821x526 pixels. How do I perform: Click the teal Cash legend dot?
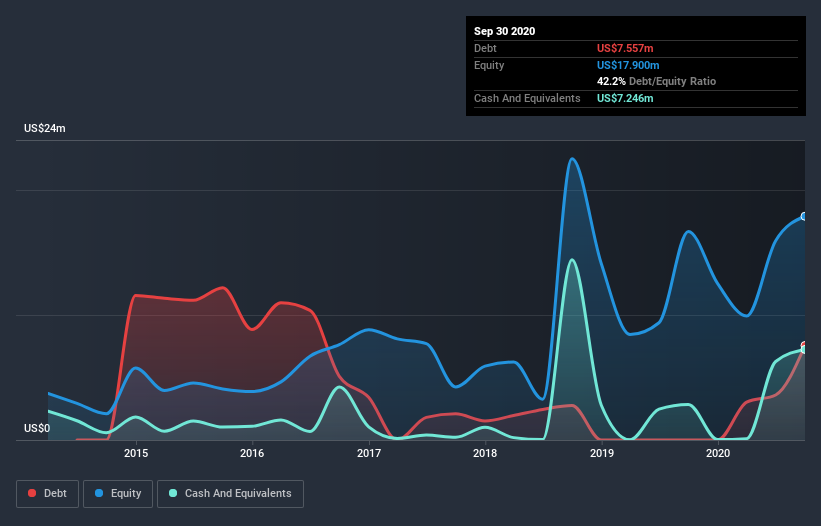[173, 493]
